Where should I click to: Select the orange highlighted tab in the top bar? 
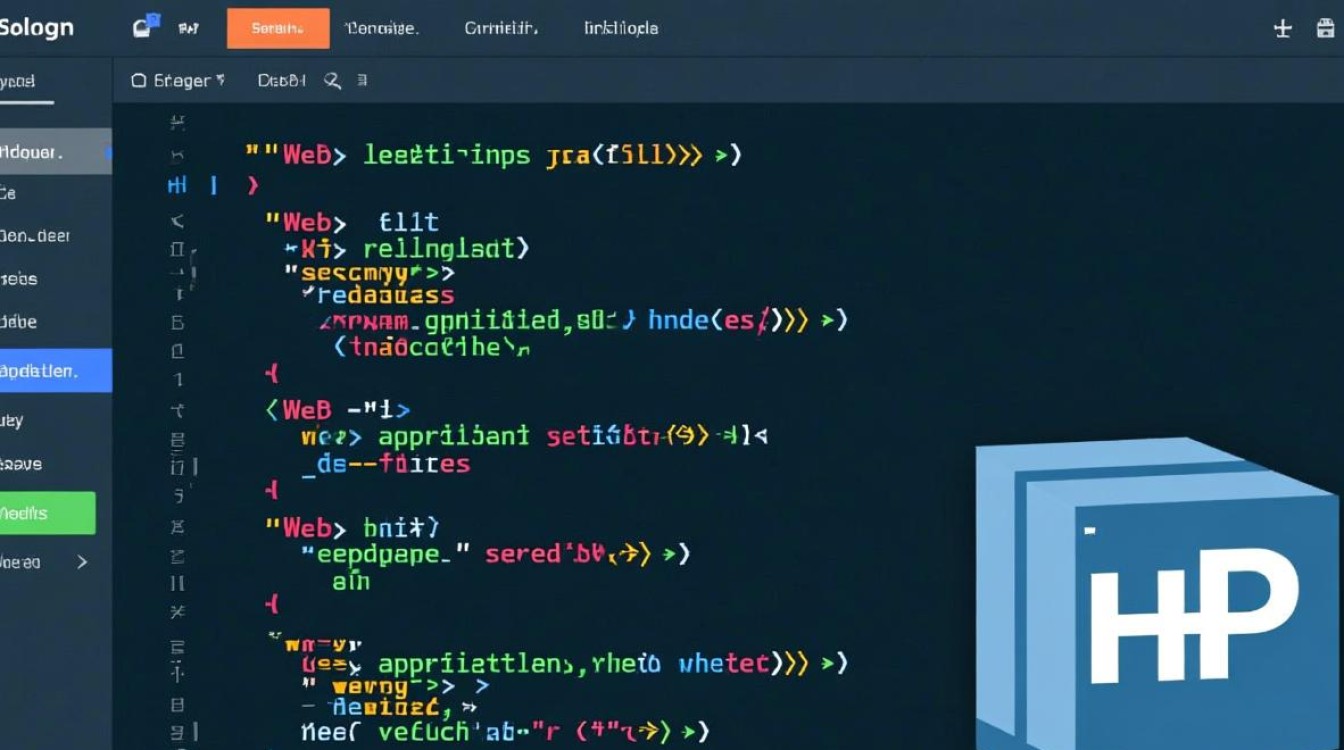click(278, 29)
